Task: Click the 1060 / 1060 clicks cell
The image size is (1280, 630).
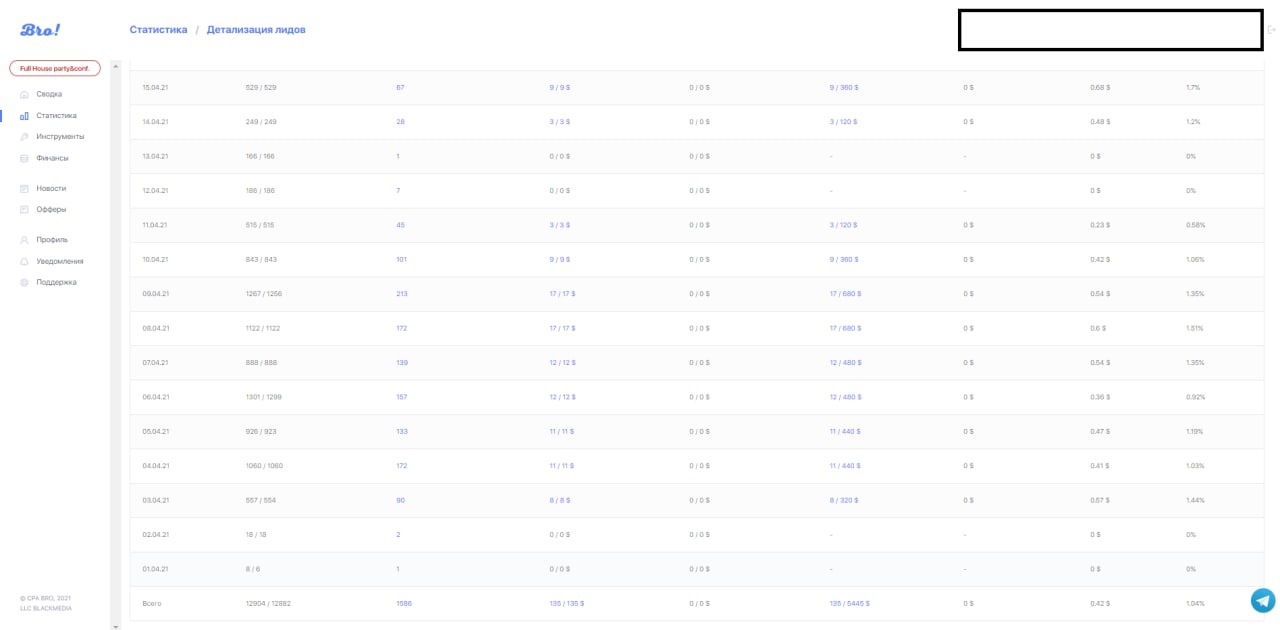Action: (264, 466)
